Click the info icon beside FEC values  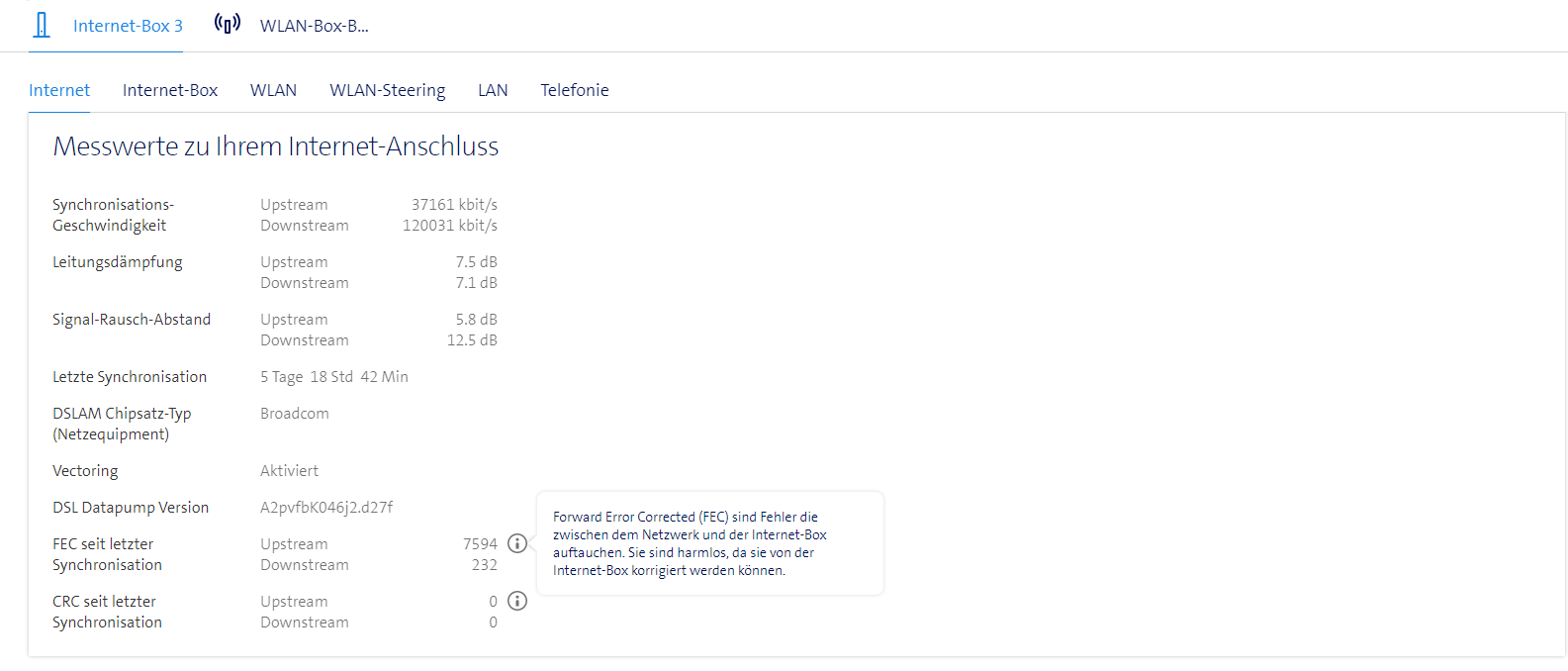coord(517,543)
